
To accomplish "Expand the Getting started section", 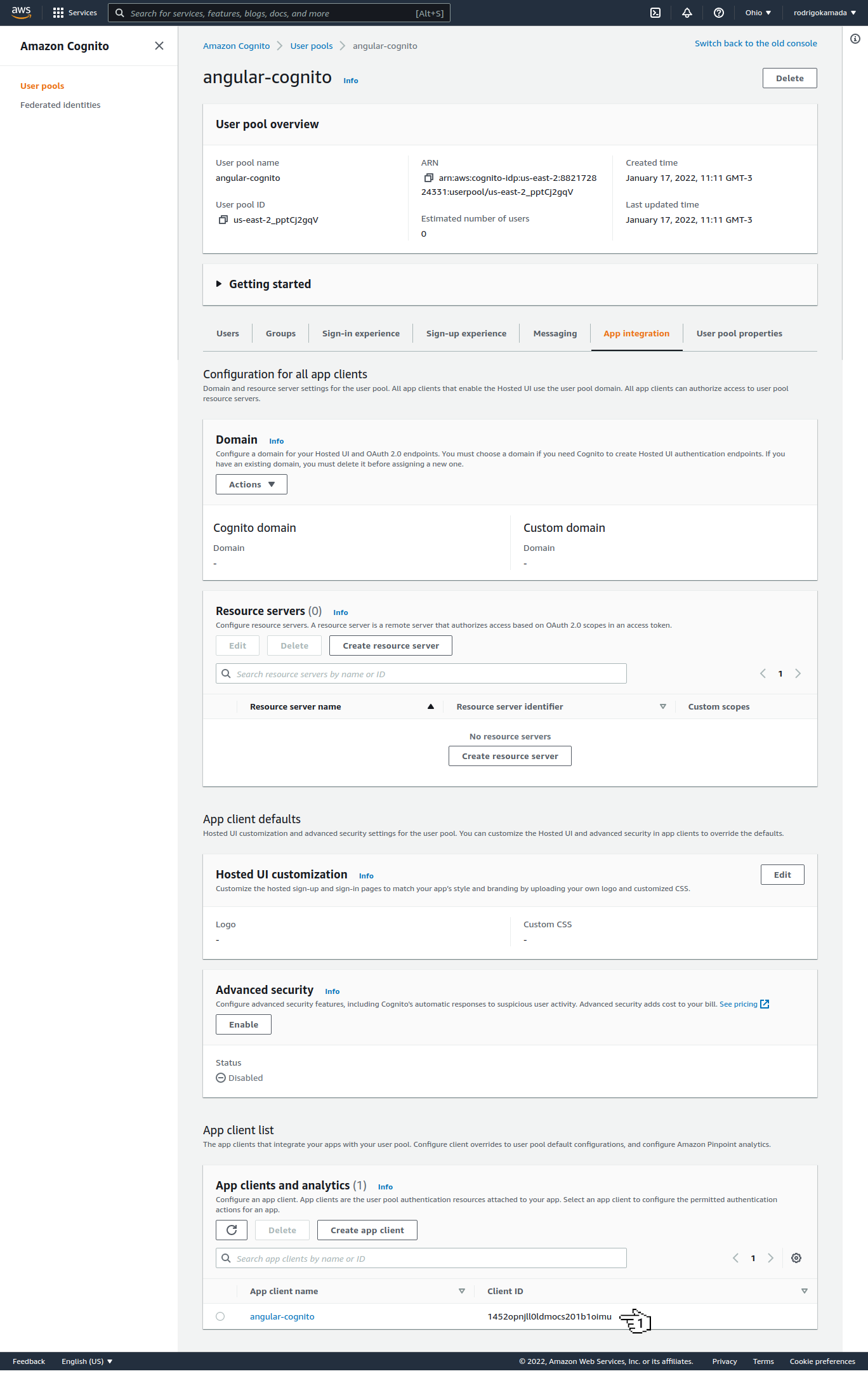I will [219, 284].
